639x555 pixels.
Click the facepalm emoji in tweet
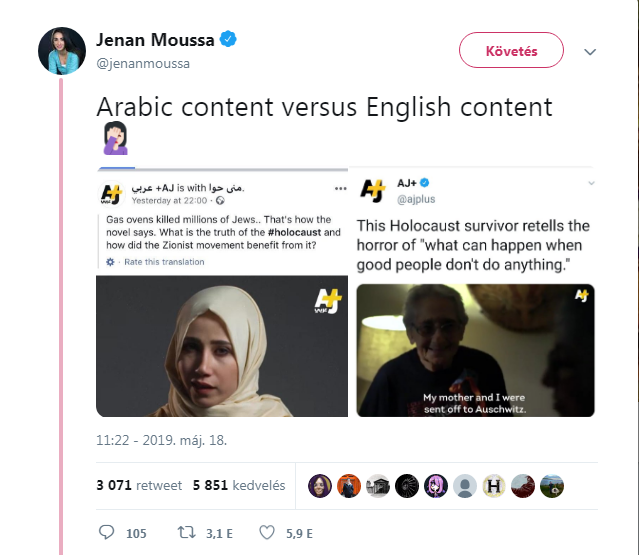[x=115, y=138]
